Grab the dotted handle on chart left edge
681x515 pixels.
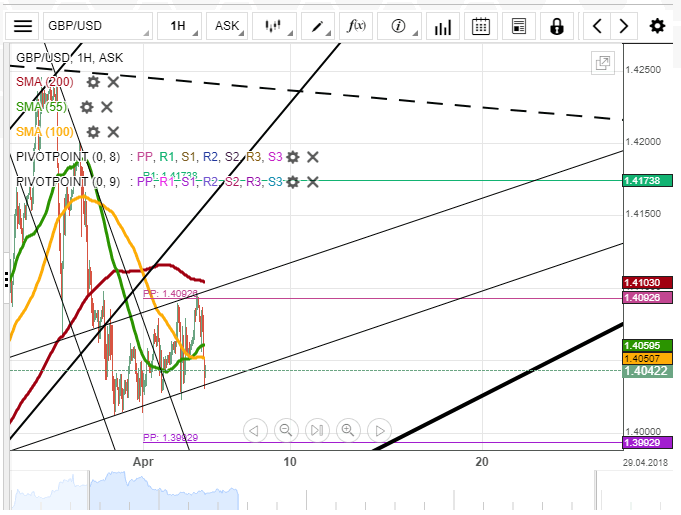[7, 280]
